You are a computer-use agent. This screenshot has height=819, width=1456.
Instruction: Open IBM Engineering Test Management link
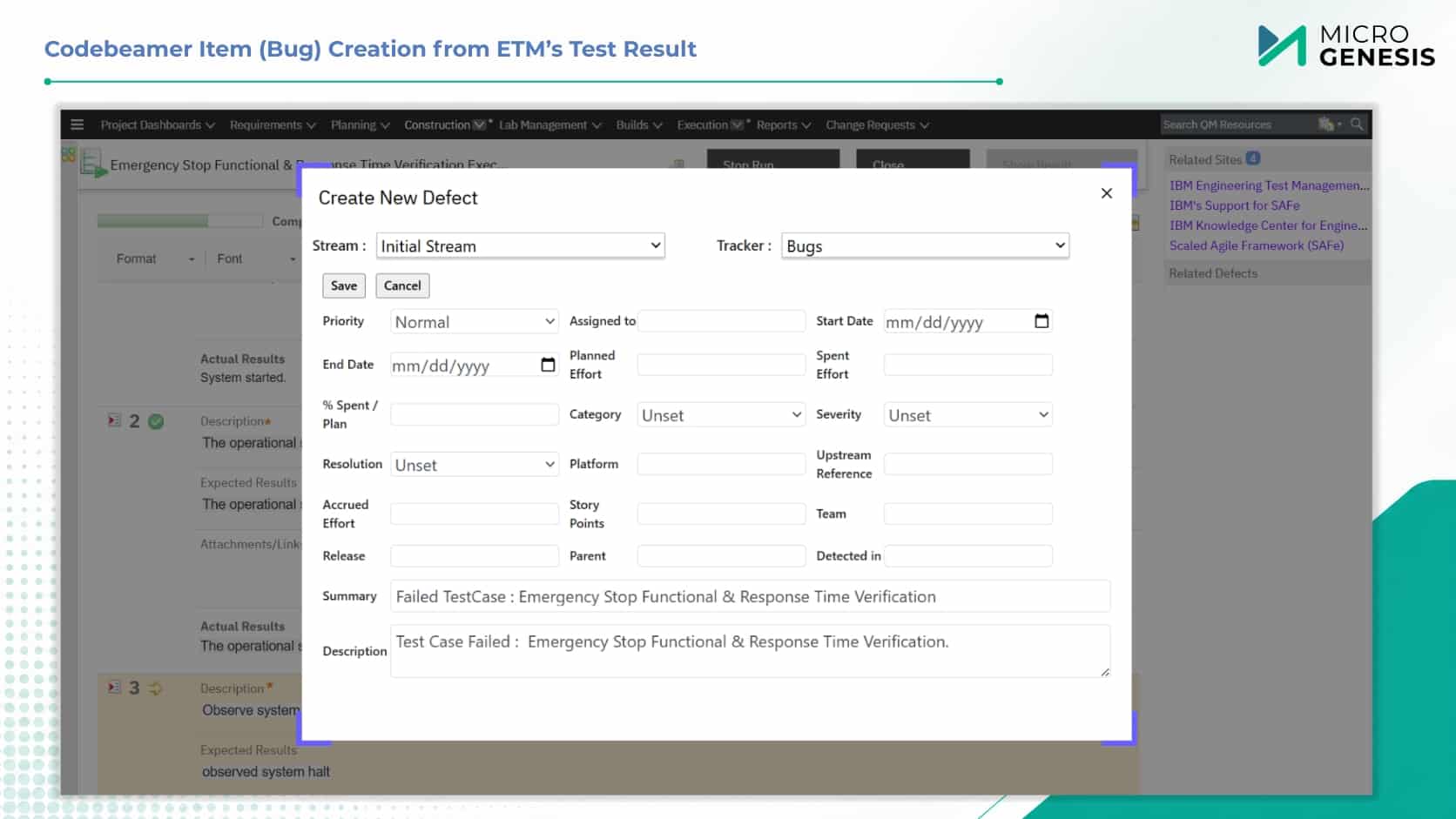tap(1269, 185)
